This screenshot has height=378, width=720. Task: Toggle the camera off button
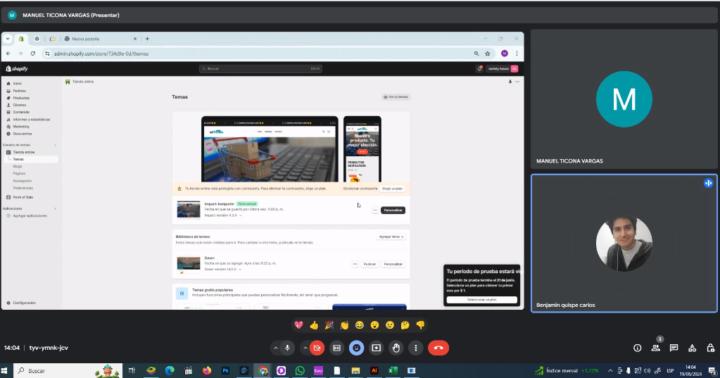click(x=317, y=348)
